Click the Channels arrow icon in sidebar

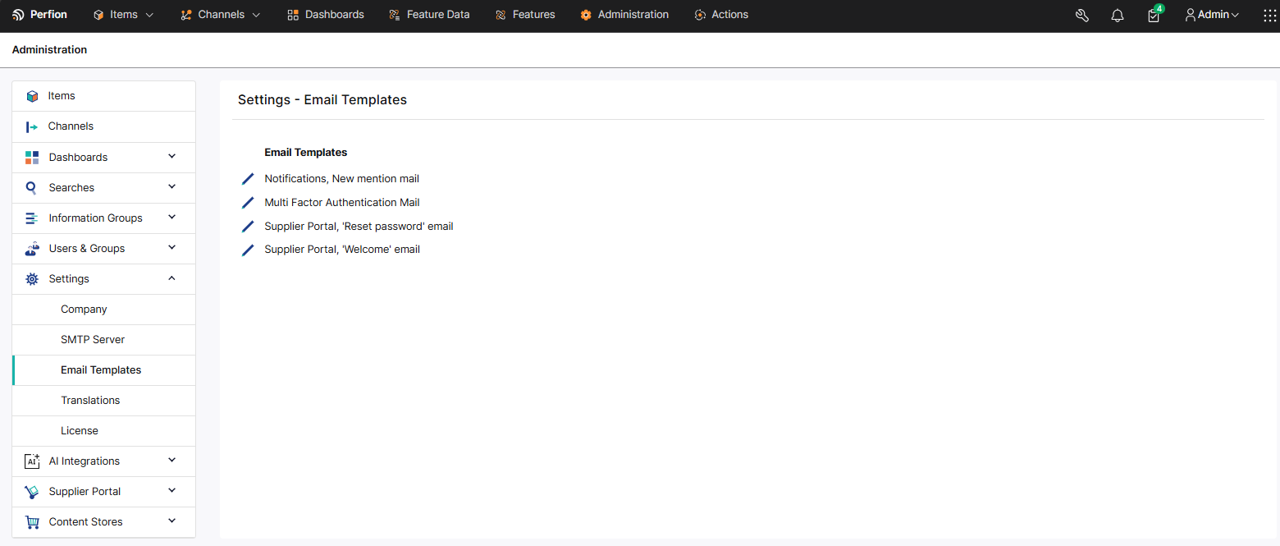(x=32, y=127)
